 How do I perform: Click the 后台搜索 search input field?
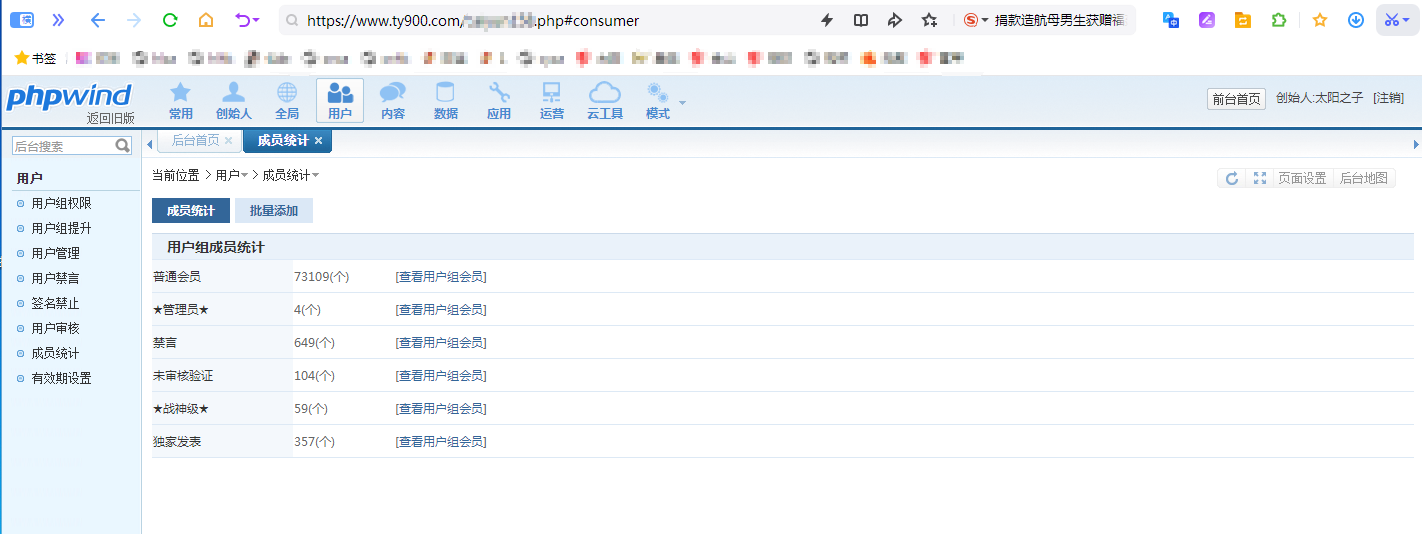(x=63, y=146)
